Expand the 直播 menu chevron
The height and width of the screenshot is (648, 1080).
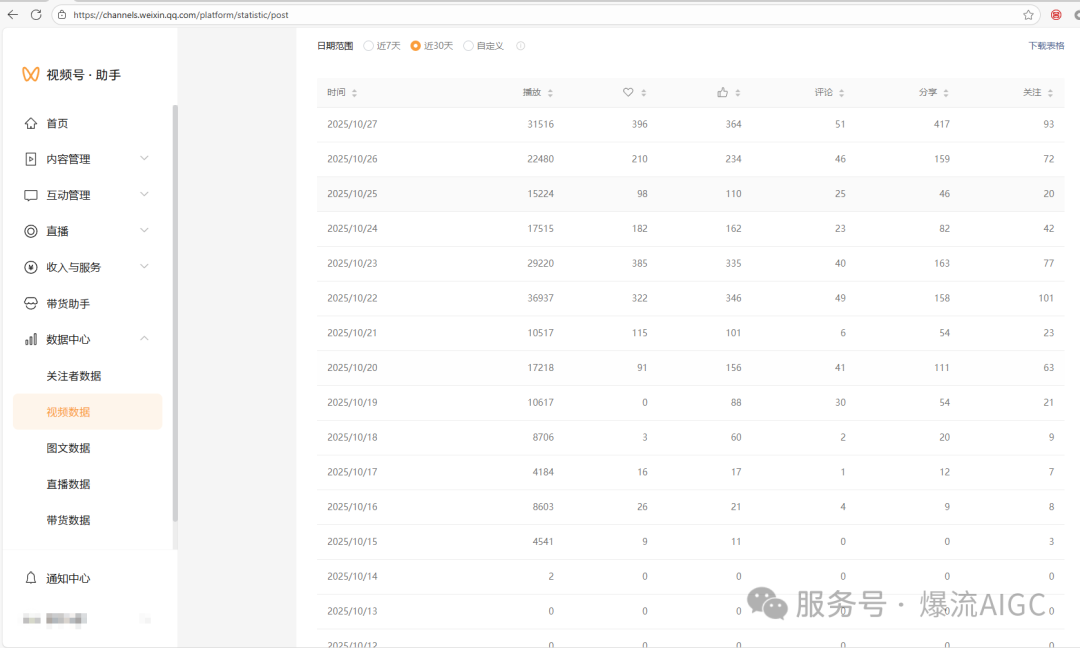144,230
